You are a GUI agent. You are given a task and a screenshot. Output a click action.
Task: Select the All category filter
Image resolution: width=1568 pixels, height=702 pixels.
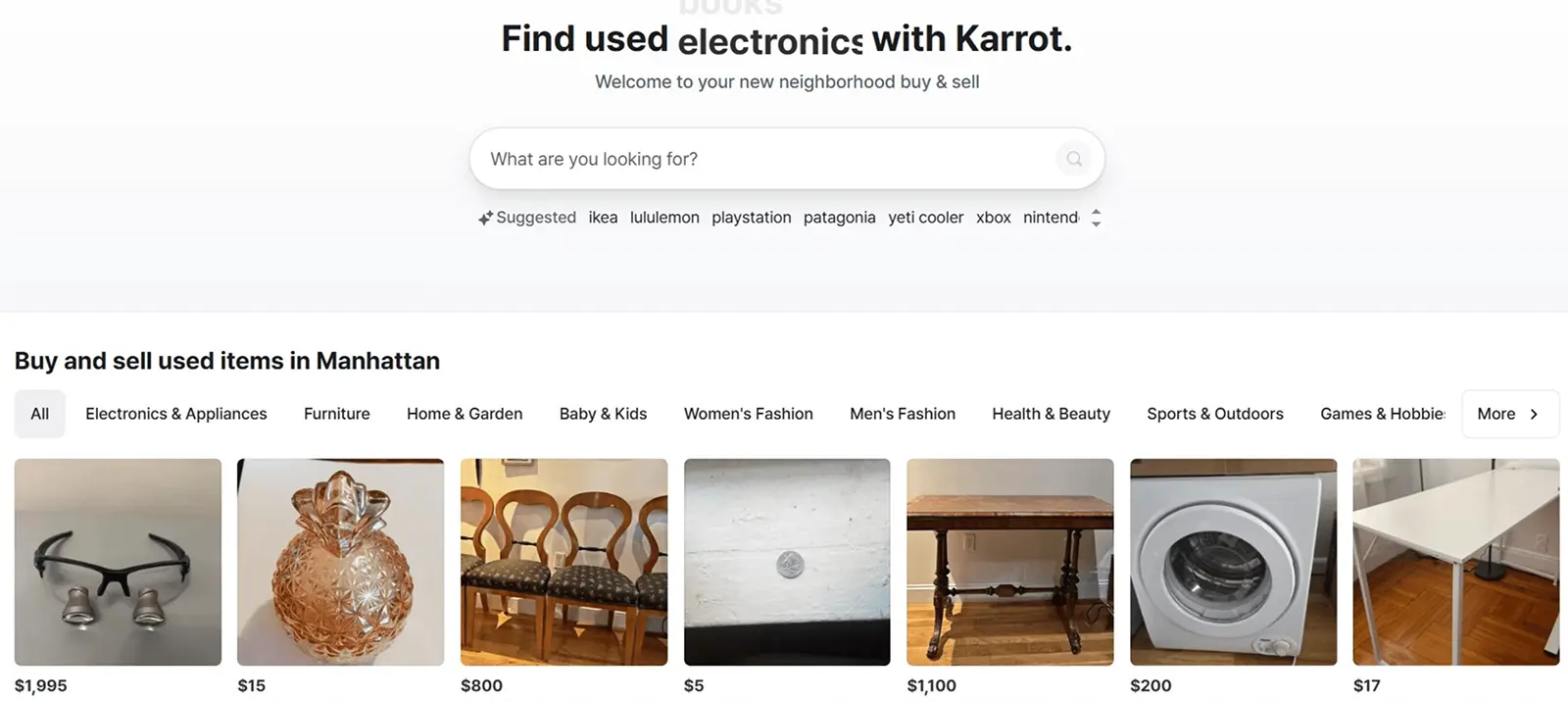[x=39, y=414]
